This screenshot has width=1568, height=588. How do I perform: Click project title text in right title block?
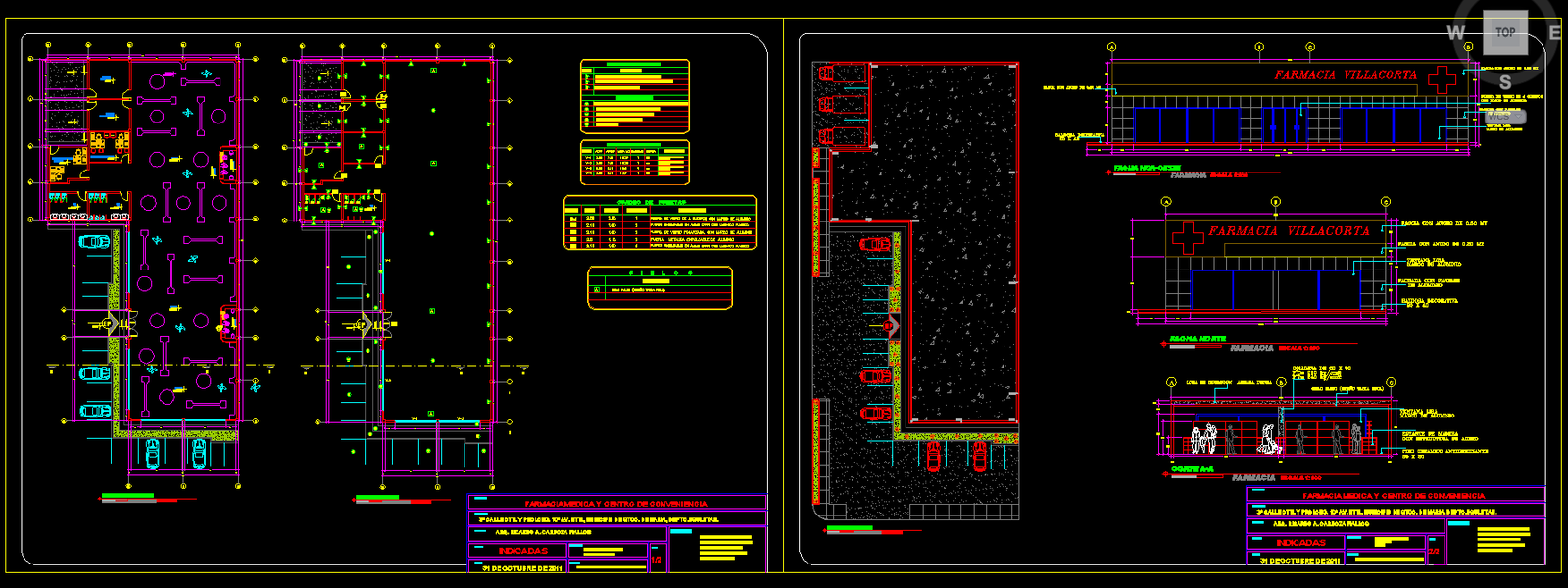pos(1394,496)
